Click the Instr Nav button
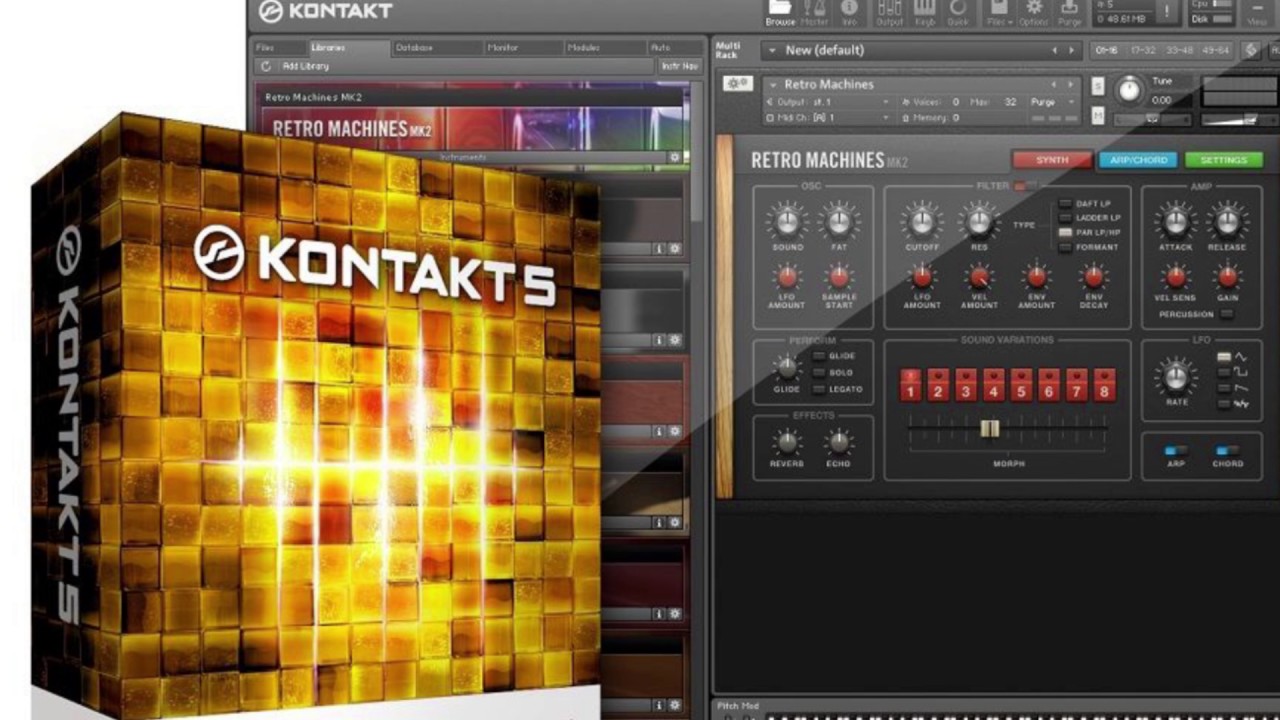This screenshot has height=720, width=1280. [680, 66]
